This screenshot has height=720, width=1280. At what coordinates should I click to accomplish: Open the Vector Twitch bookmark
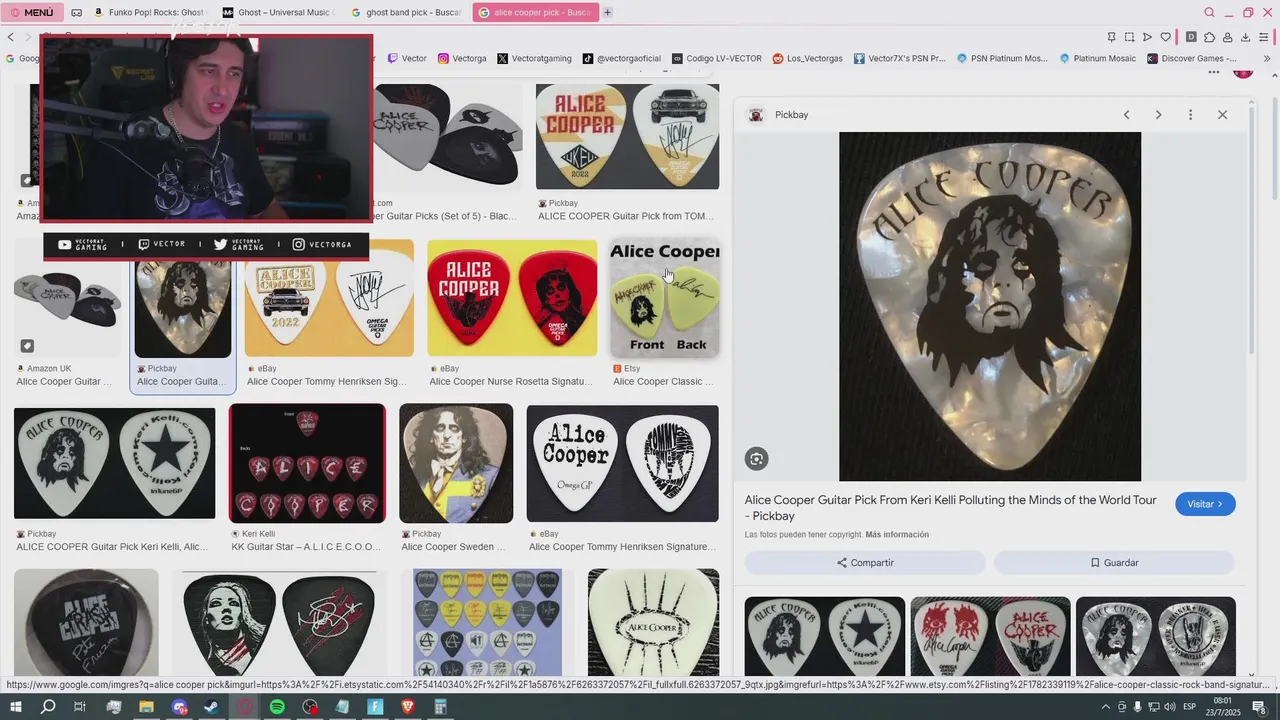pos(407,58)
